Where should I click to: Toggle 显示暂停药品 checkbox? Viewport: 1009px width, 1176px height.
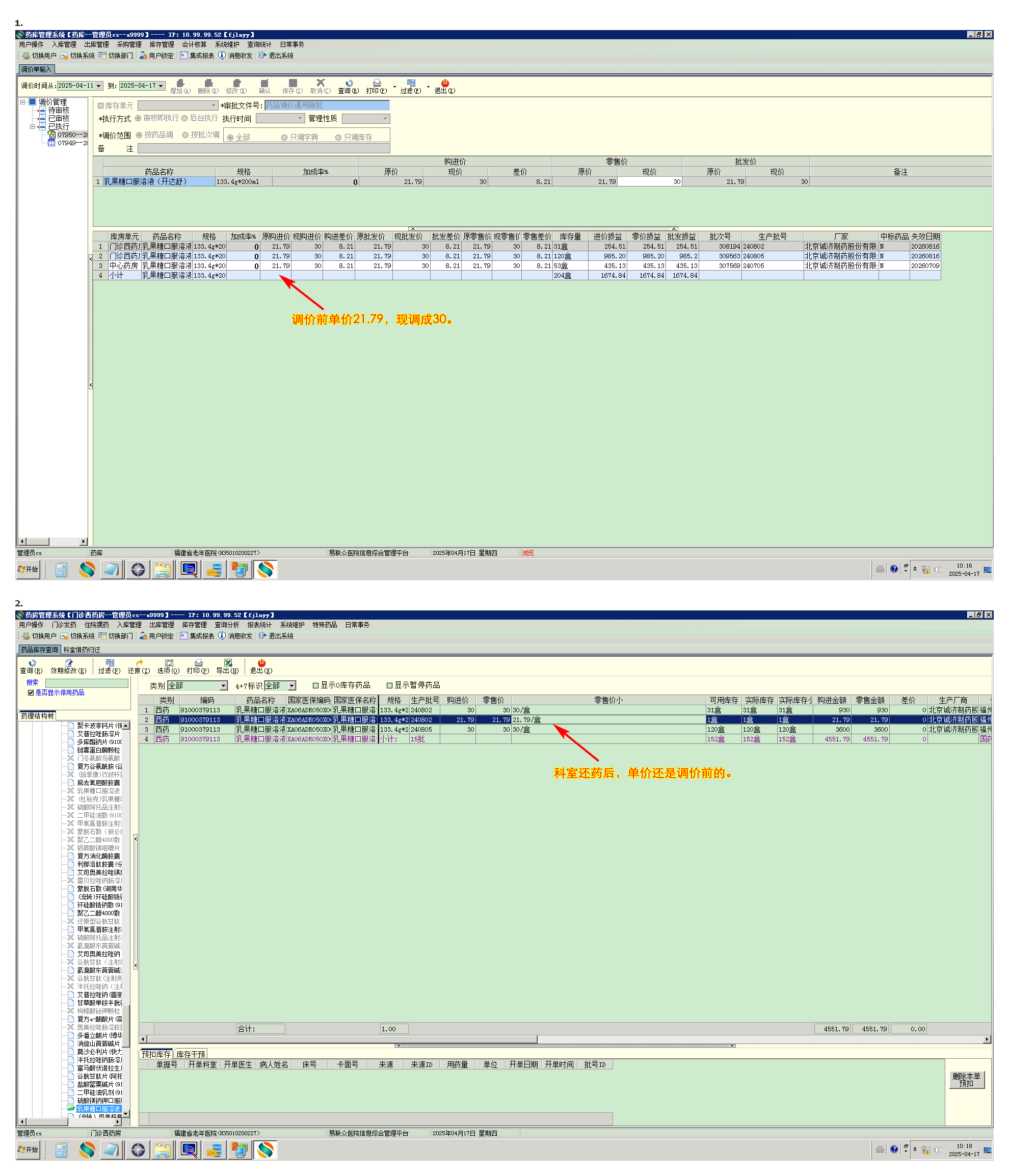click(x=390, y=686)
